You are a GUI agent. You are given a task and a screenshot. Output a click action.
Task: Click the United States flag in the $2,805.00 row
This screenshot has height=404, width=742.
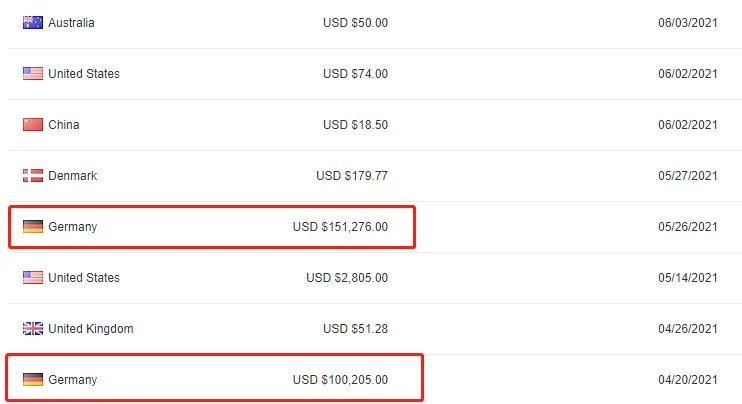33,278
